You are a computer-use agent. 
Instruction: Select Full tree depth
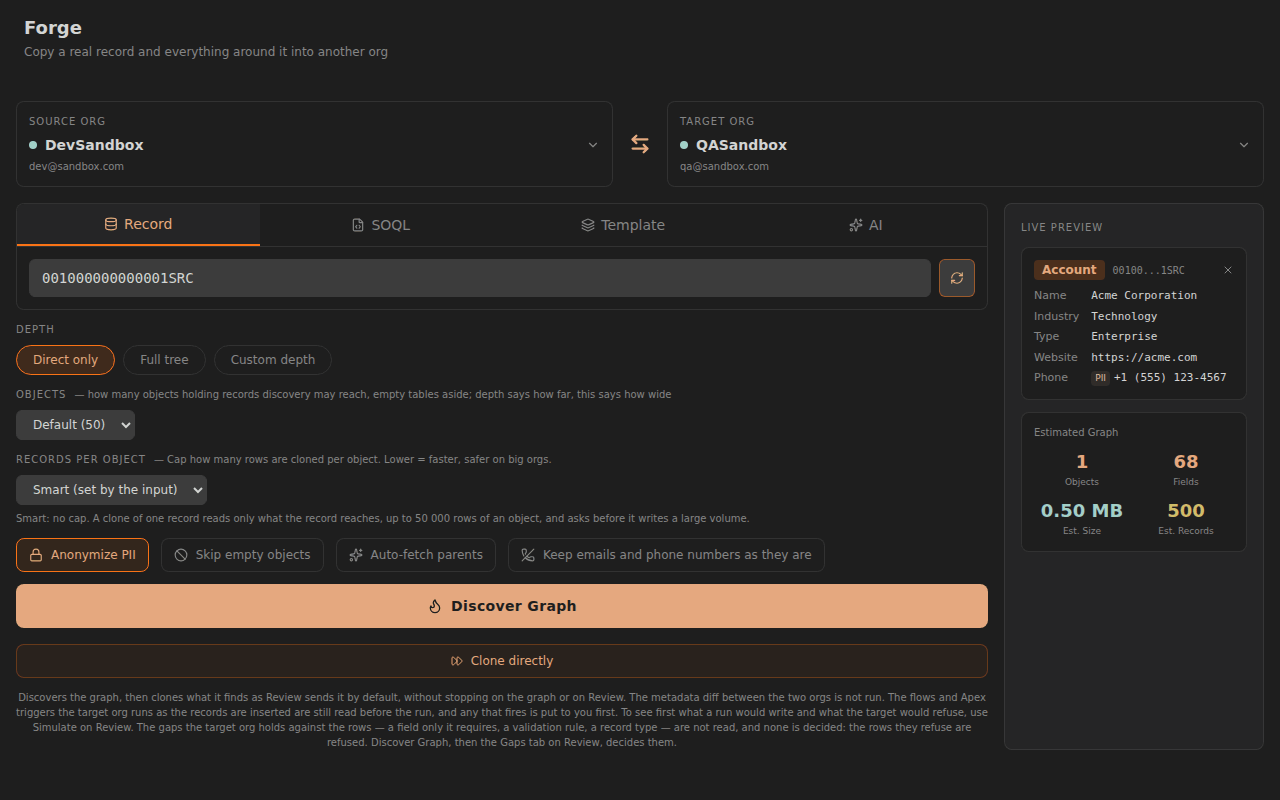164,360
